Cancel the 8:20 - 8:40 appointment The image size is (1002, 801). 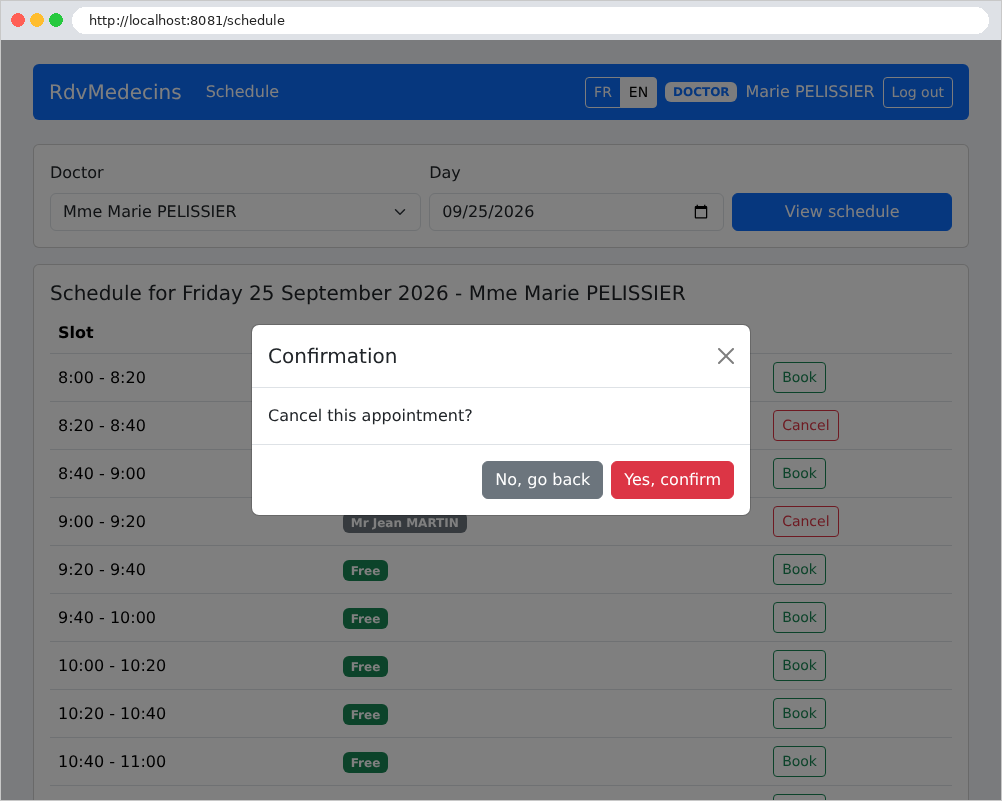tap(806, 425)
